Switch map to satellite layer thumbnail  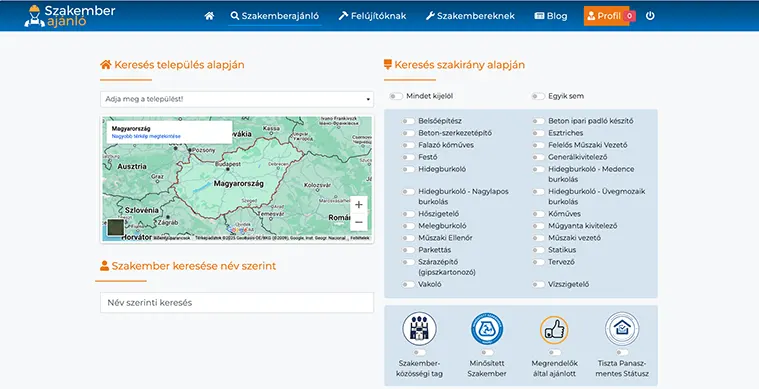(115, 227)
